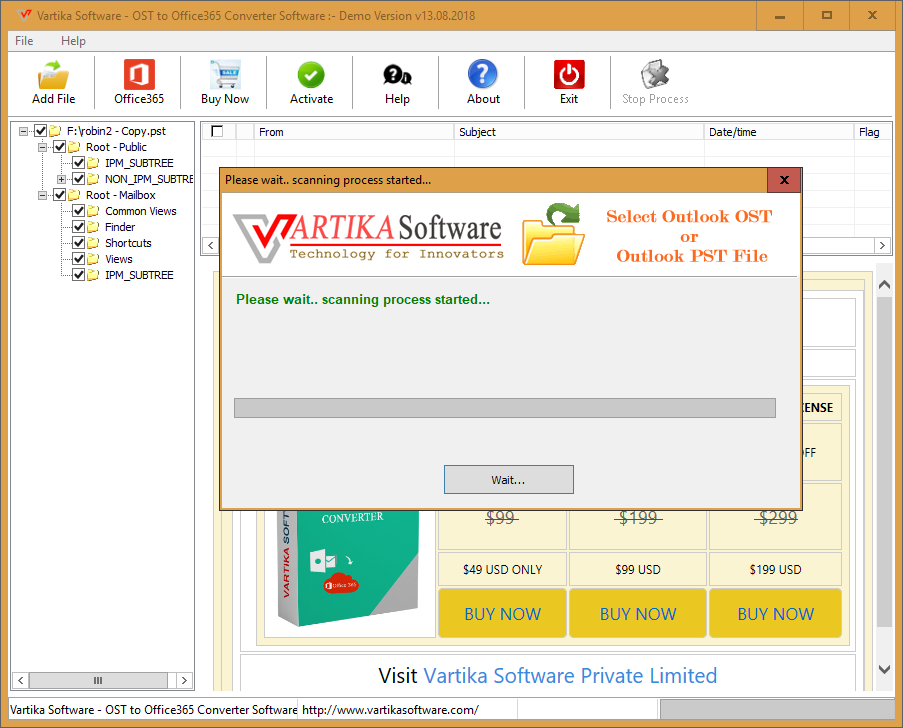Screen dimensions: 903x728
Task: Click the folder icon next to Common Views
Action: 93,211
